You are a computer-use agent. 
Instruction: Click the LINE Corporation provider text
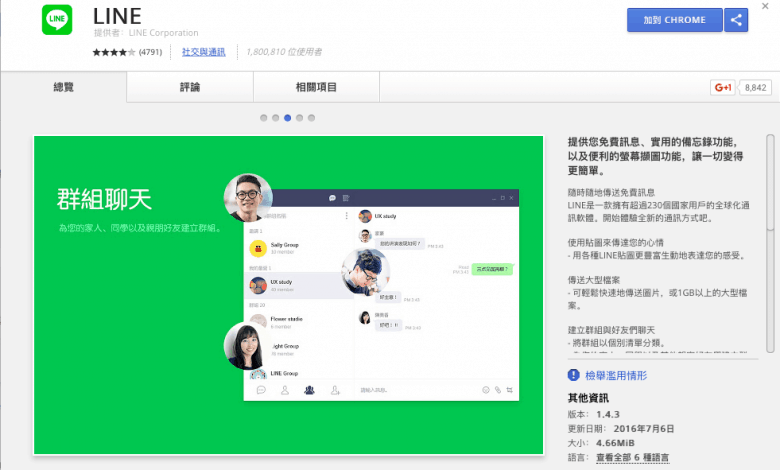(x=163, y=33)
